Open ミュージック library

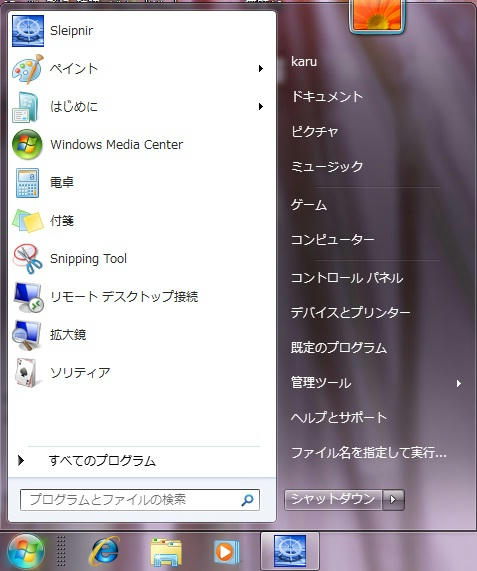click(x=327, y=166)
